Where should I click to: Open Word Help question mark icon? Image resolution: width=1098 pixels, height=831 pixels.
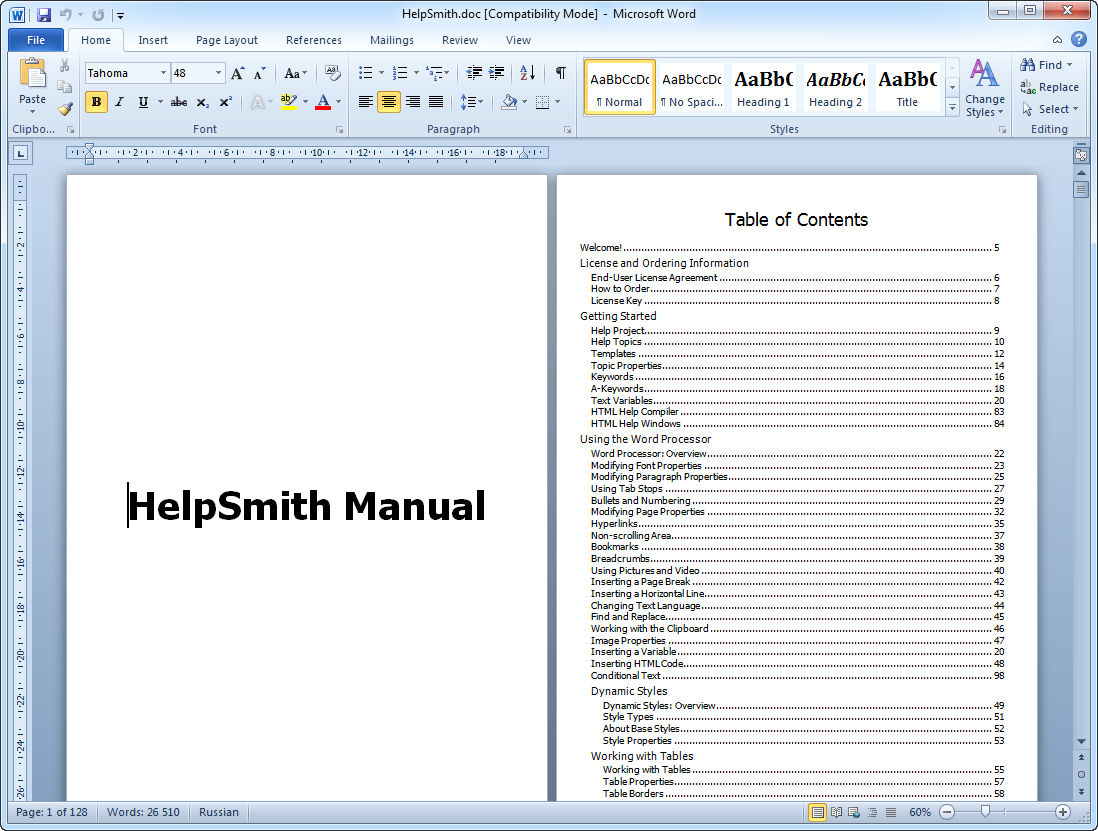[x=1079, y=39]
